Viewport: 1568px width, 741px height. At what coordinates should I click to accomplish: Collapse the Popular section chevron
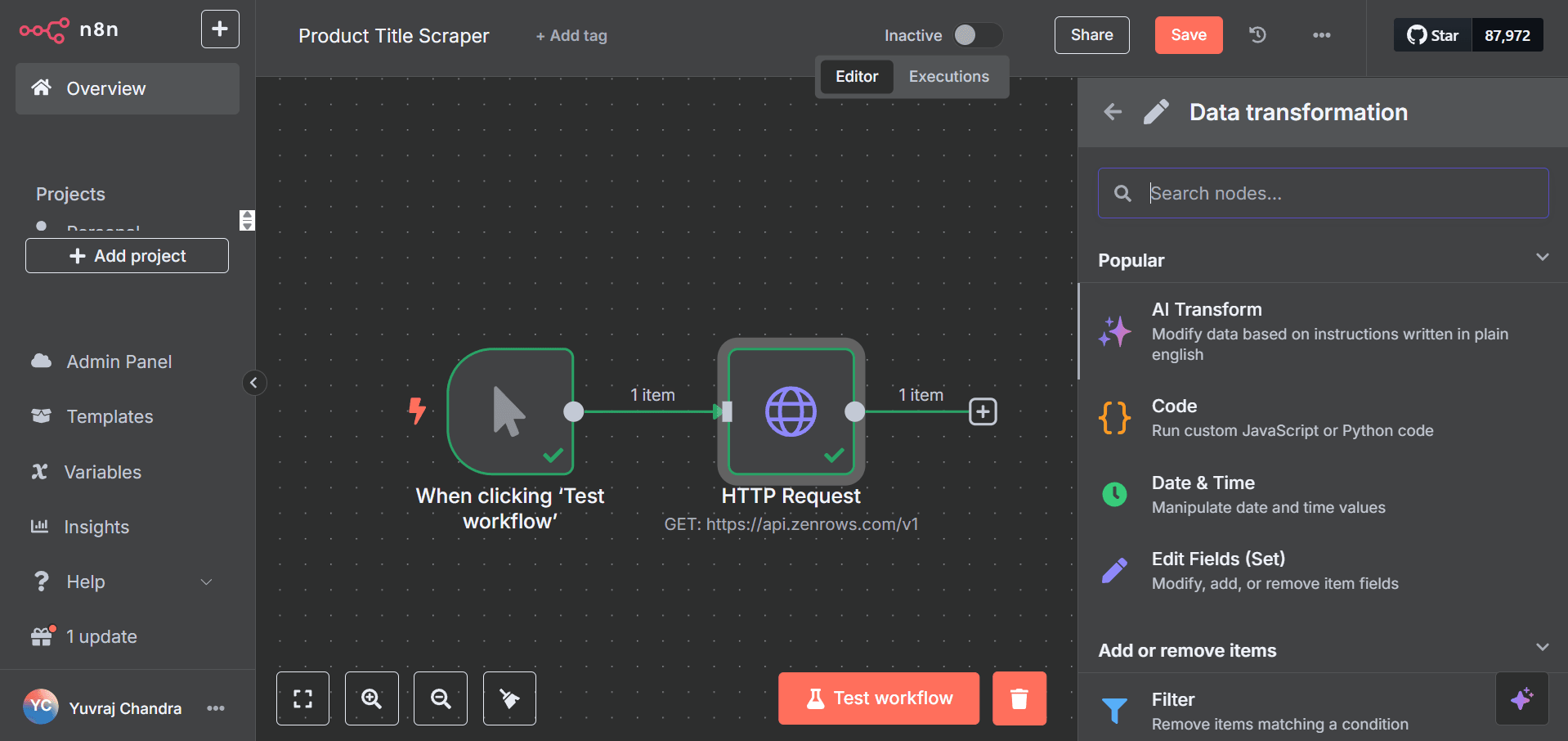click(x=1542, y=257)
